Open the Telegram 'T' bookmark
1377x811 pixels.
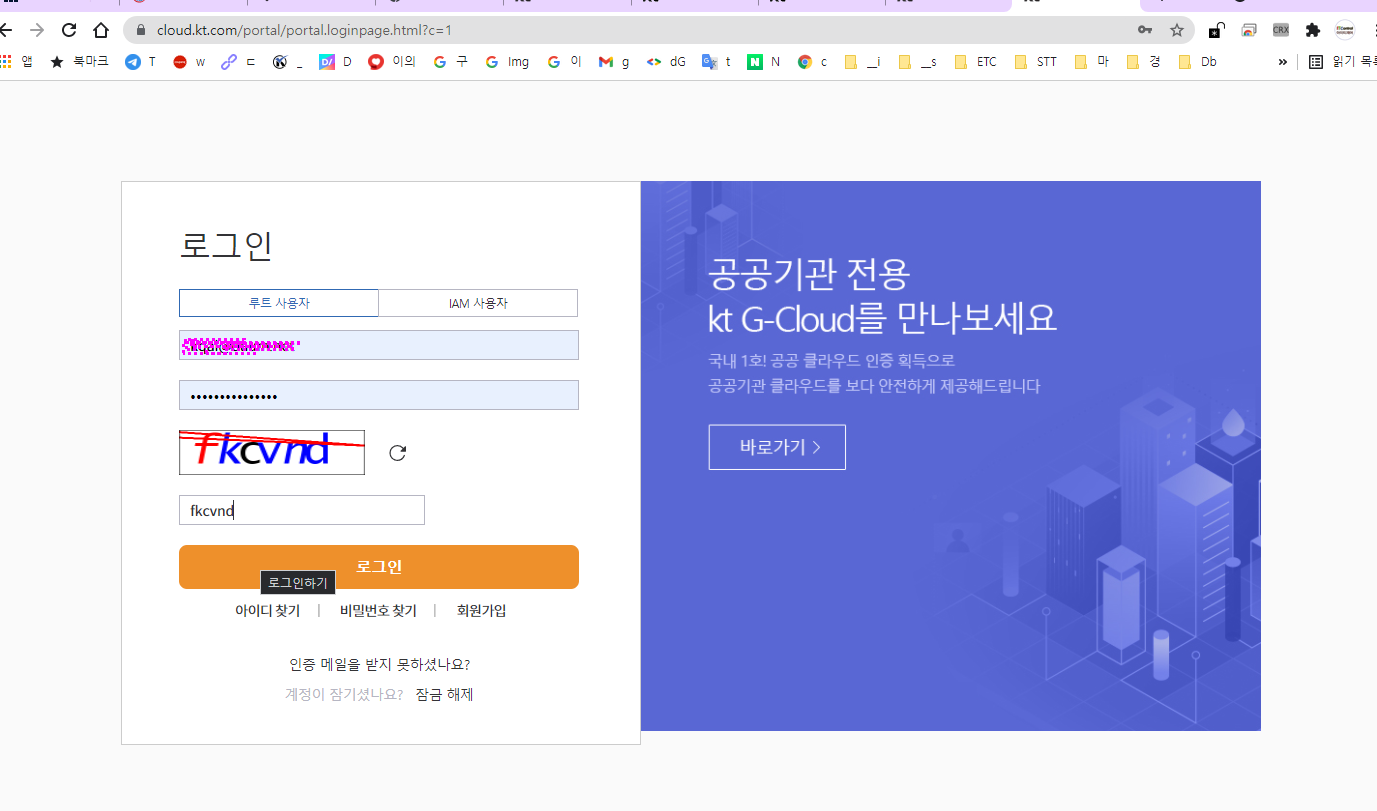[141, 62]
